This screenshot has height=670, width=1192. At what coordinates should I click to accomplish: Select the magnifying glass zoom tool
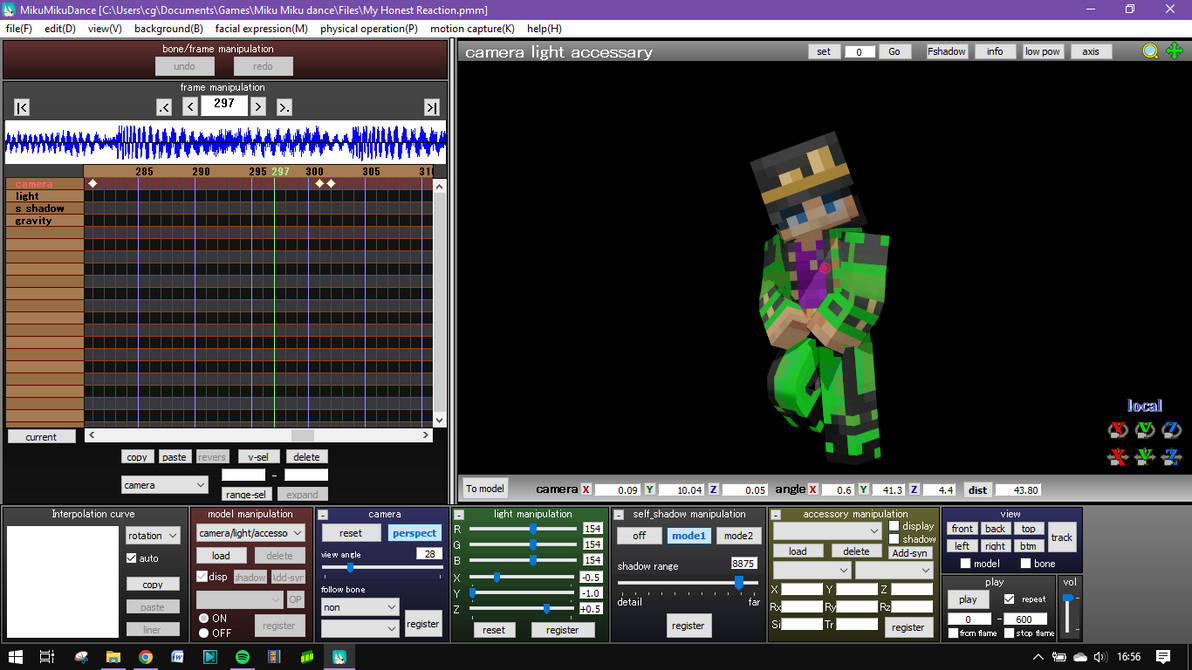click(x=1150, y=51)
